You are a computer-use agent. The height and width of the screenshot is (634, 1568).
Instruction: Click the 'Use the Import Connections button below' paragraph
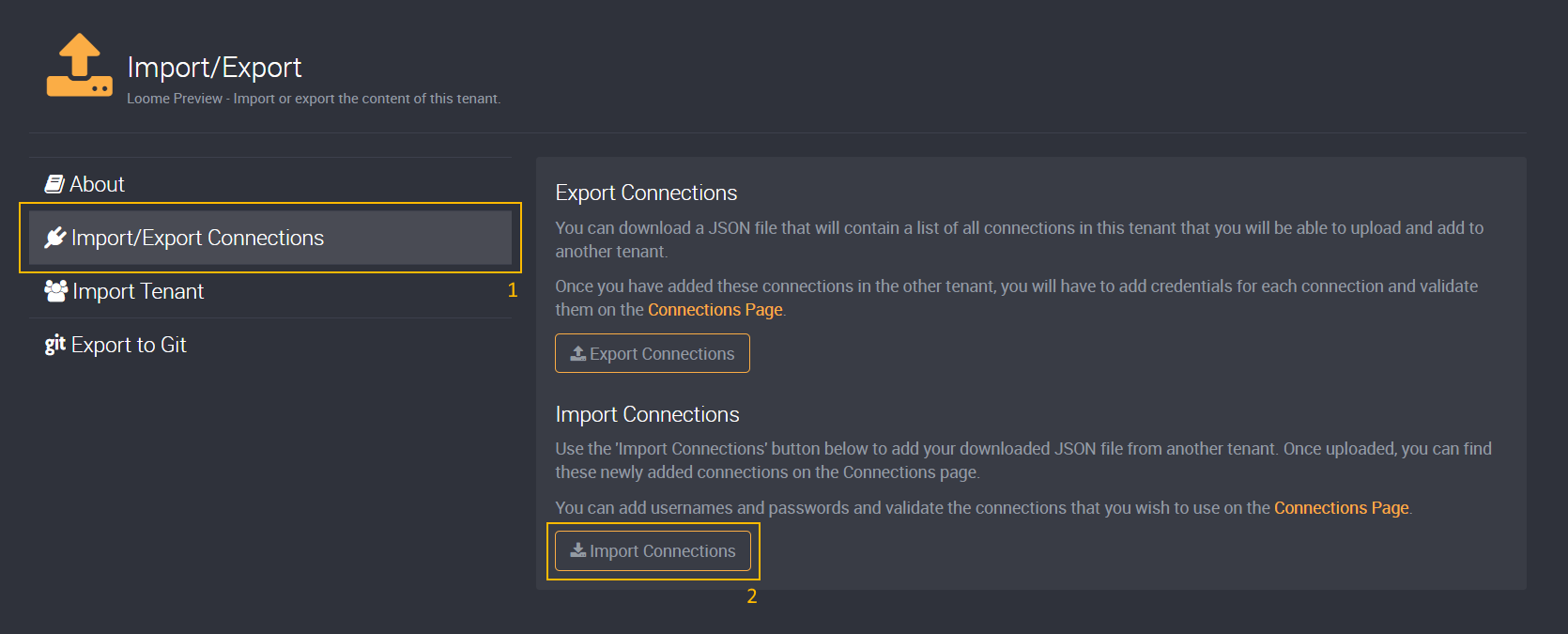(x=1023, y=460)
